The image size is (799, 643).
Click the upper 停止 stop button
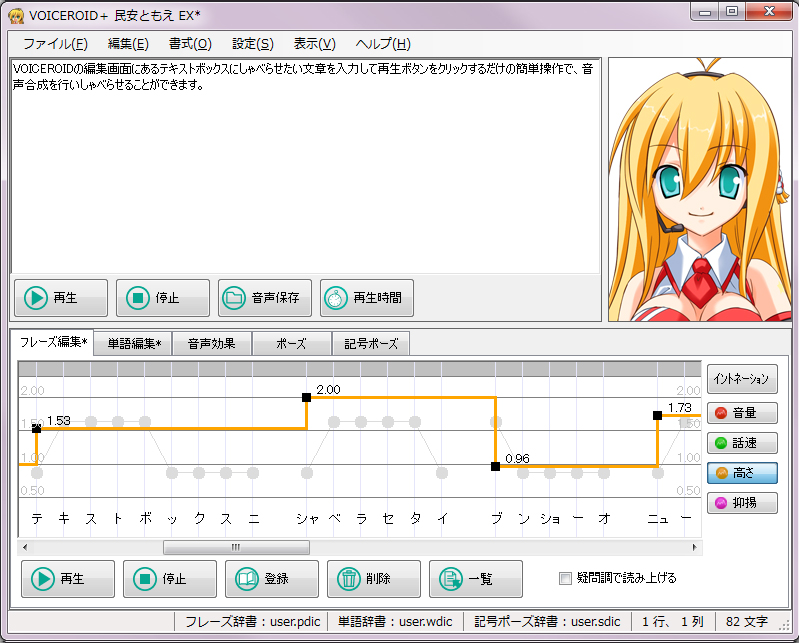pos(163,298)
